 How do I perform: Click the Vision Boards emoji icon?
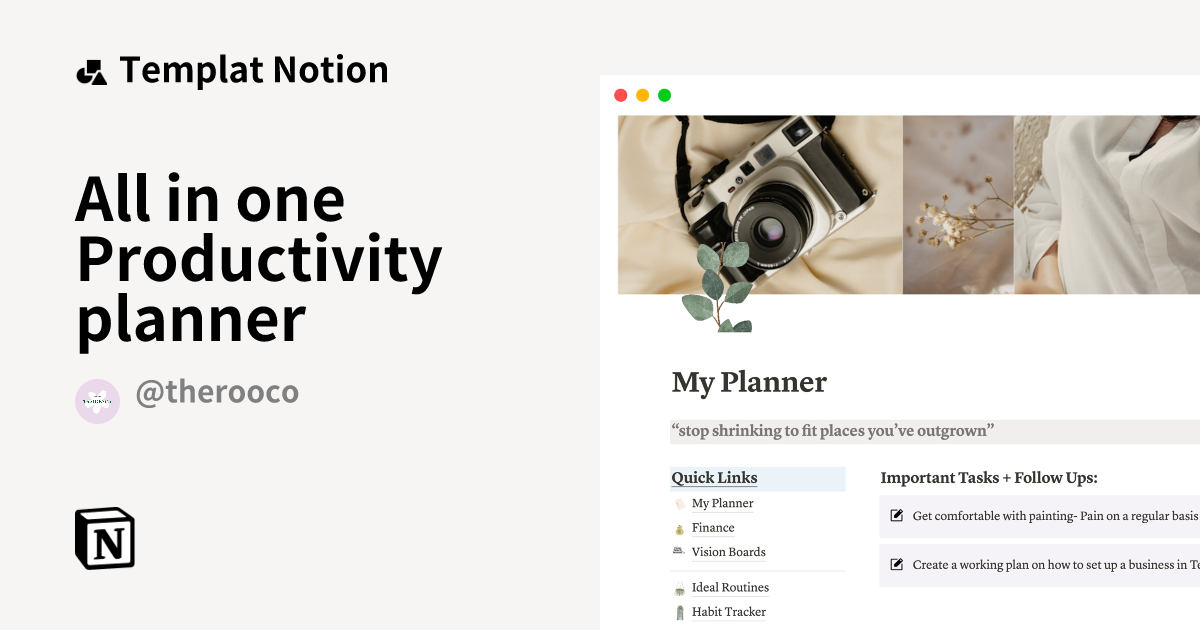pos(679,551)
